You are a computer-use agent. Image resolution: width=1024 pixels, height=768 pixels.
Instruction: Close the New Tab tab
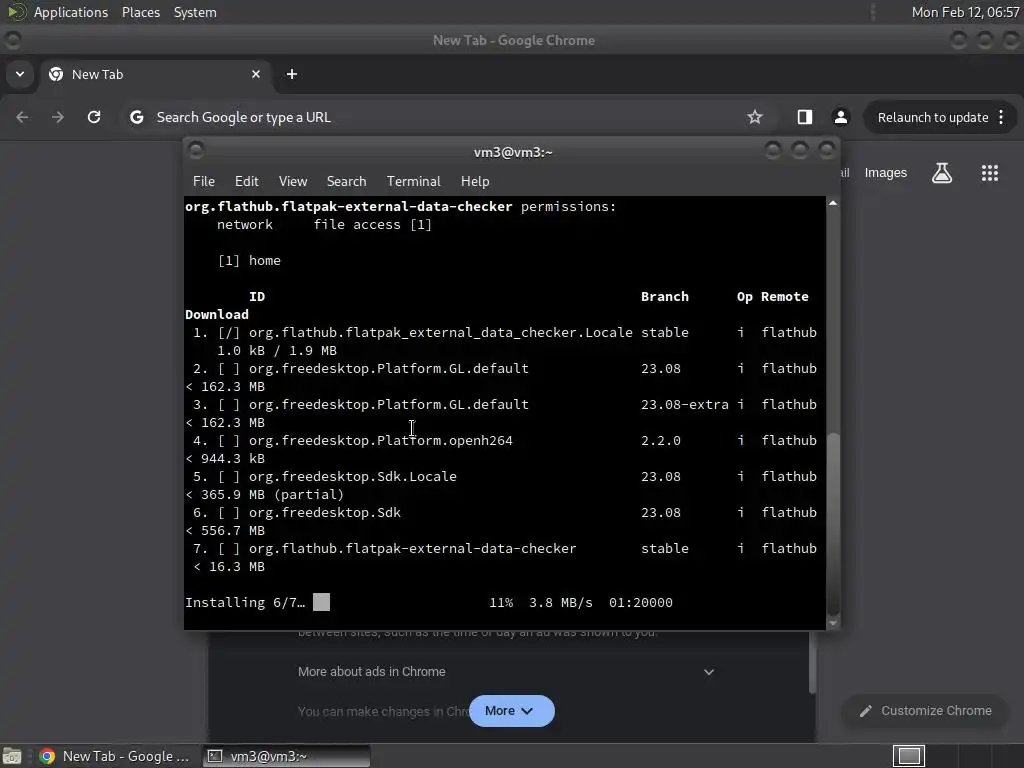[x=256, y=74]
